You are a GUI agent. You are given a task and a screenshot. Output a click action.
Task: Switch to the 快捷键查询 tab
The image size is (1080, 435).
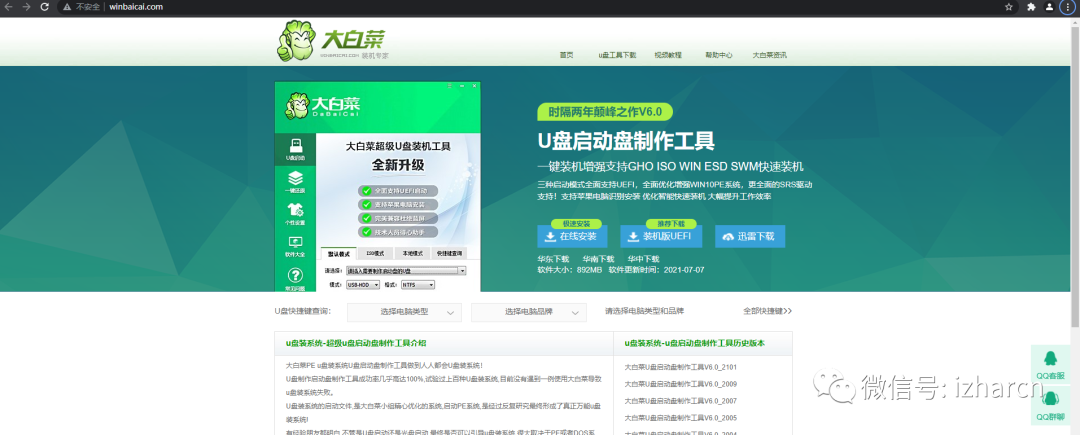coord(449,253)
